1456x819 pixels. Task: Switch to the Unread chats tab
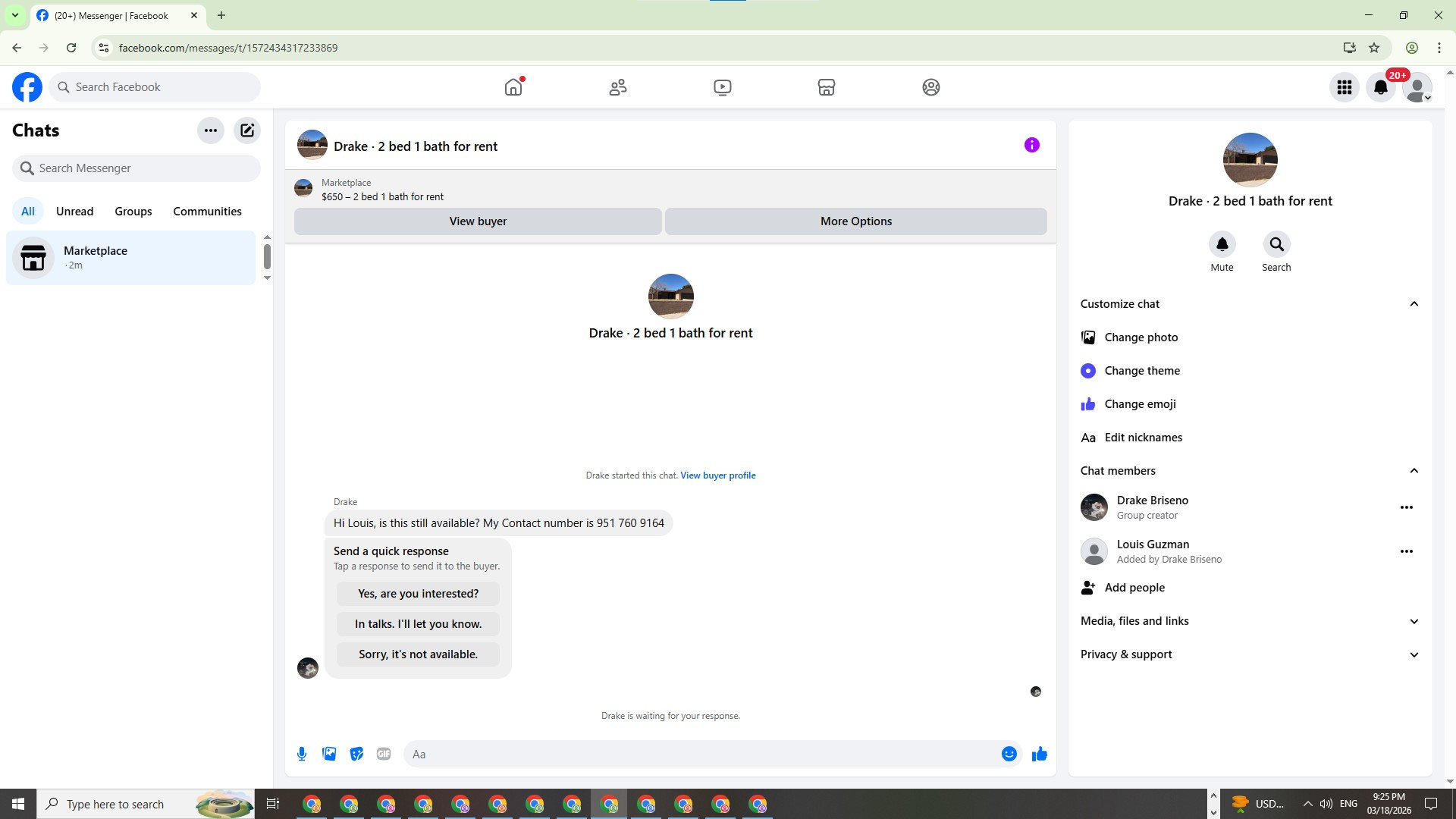pos(74,212)
